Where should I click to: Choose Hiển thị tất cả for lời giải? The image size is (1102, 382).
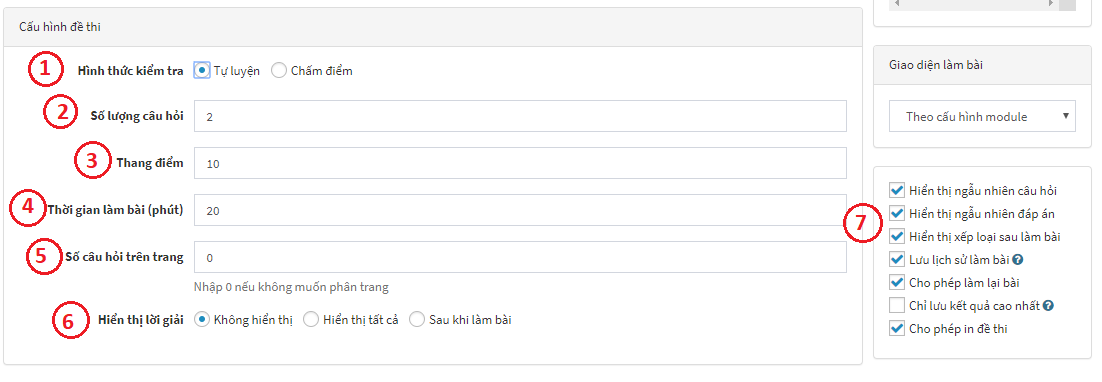pyautogui.click(x=311, y=320)
